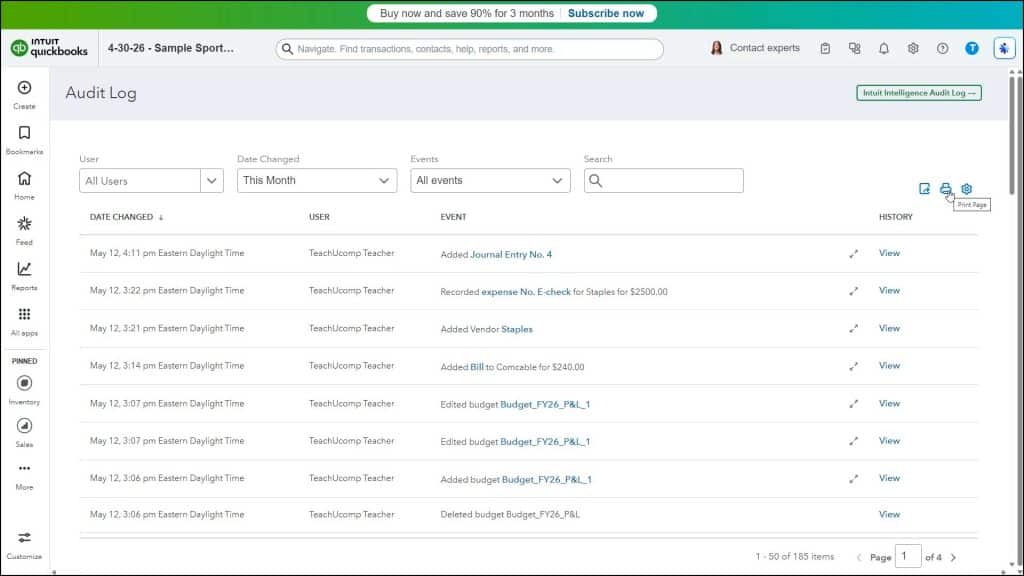Viewport: 1024px width, 576px height.
Task: Open Reports from the sidebar
Action: [24, 276]
